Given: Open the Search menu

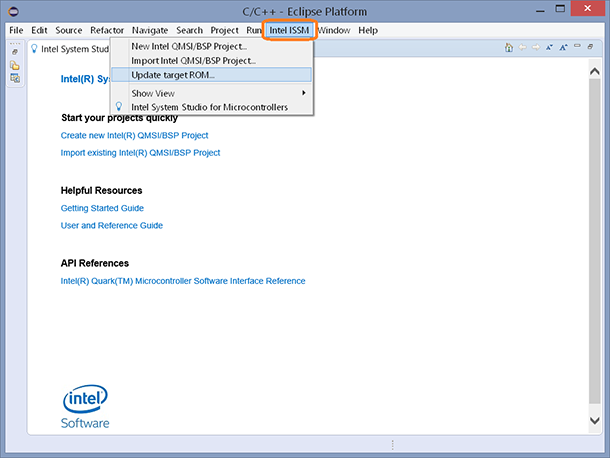Looking at the screenshot, I should (x=189, y=30).
